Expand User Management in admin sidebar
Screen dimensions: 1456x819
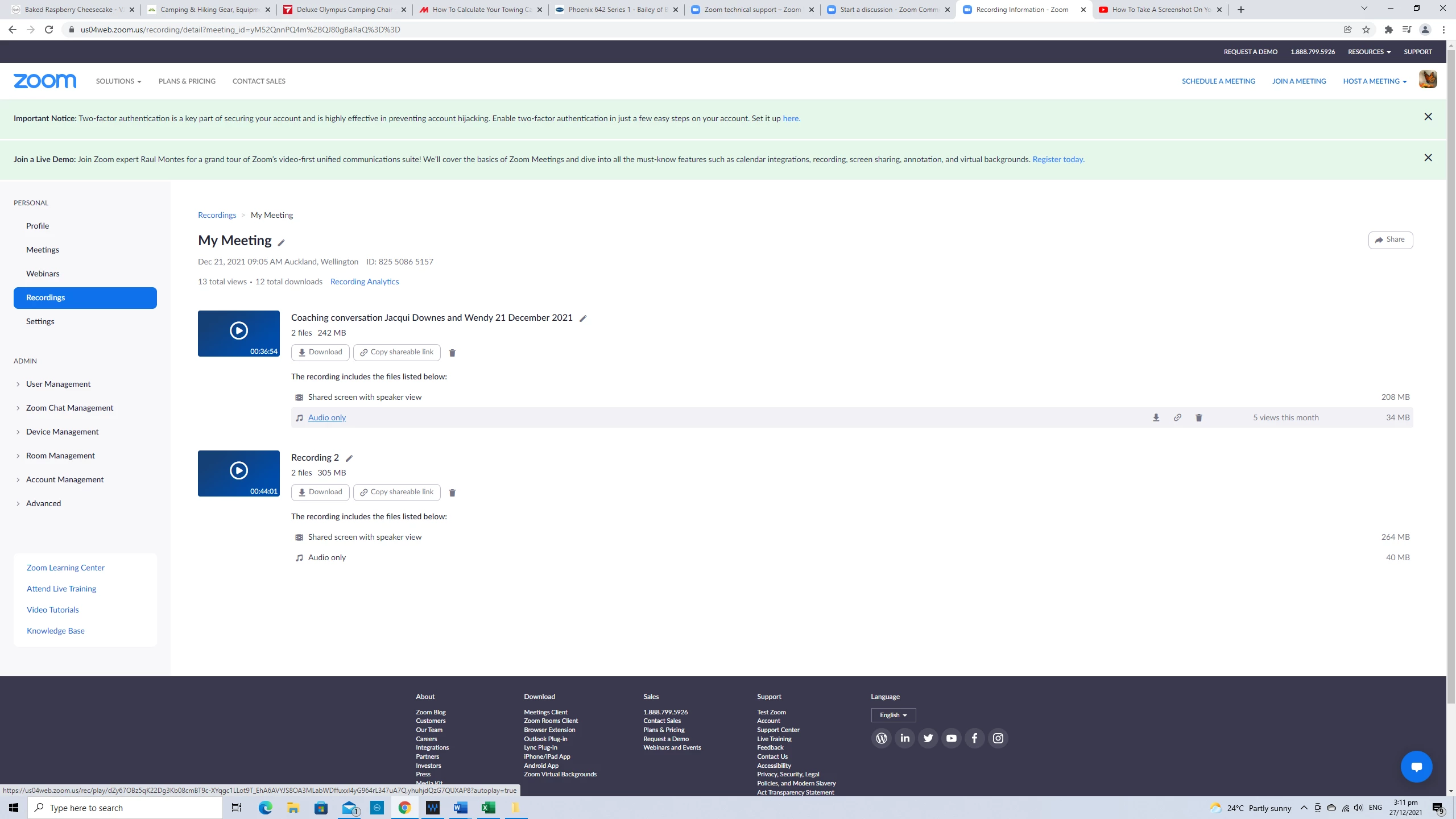pyautogui.click(x=58, y=384)
